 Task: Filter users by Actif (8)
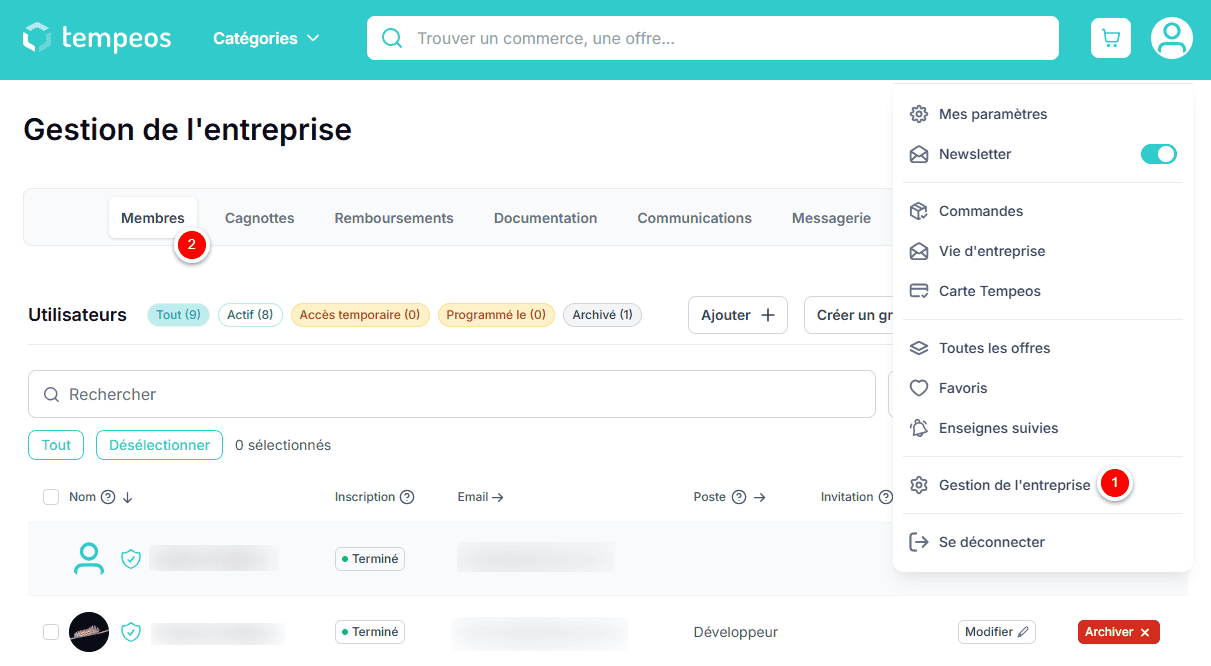250,315
